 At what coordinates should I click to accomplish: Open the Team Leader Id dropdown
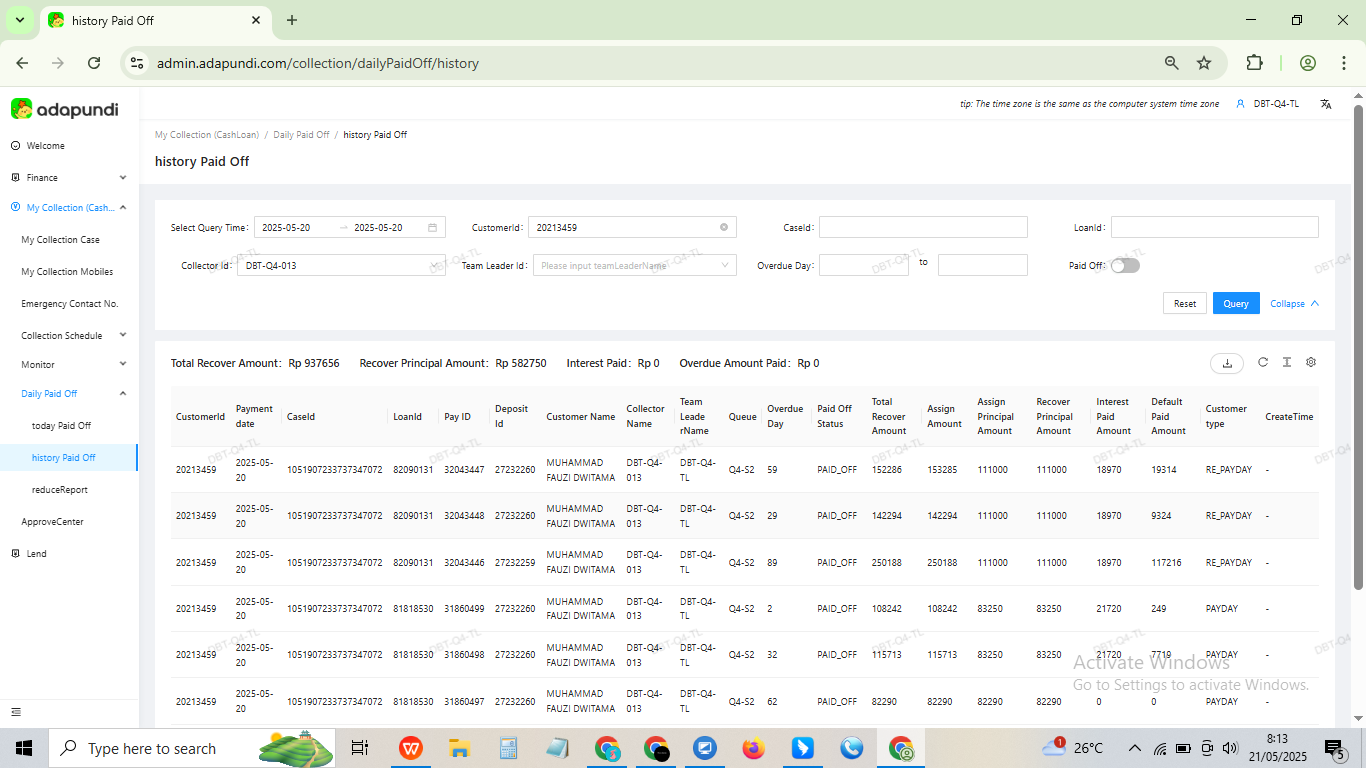click(635, 265)
